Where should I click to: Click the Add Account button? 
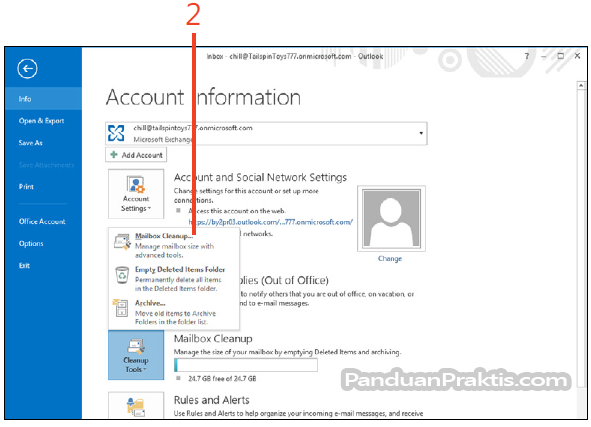tap(136, 155)
